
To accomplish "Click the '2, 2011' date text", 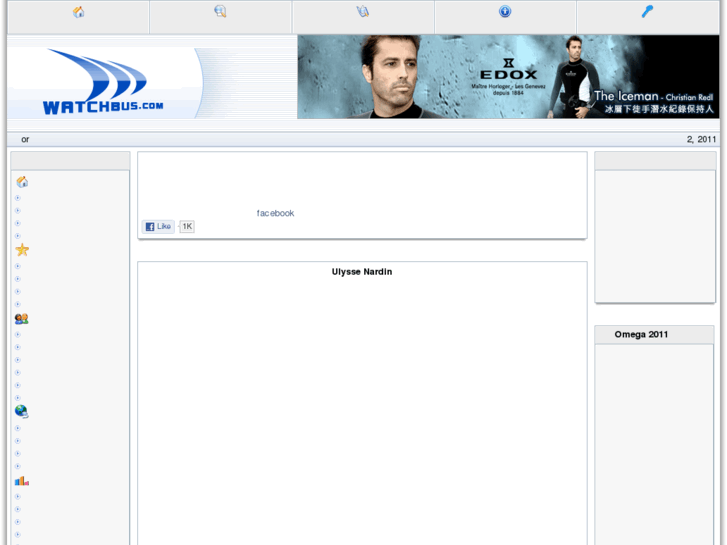I will [x=701, y=139].
